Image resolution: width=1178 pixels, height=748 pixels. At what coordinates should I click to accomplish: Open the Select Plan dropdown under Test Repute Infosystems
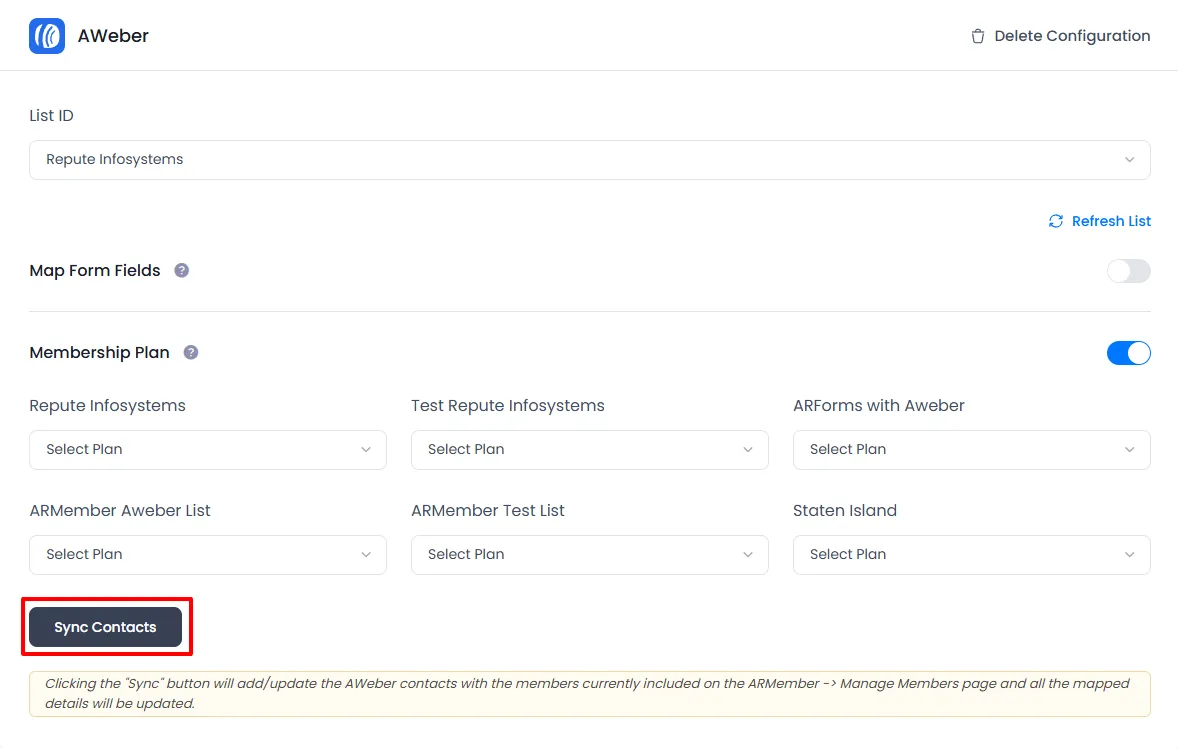pos(589,450)
